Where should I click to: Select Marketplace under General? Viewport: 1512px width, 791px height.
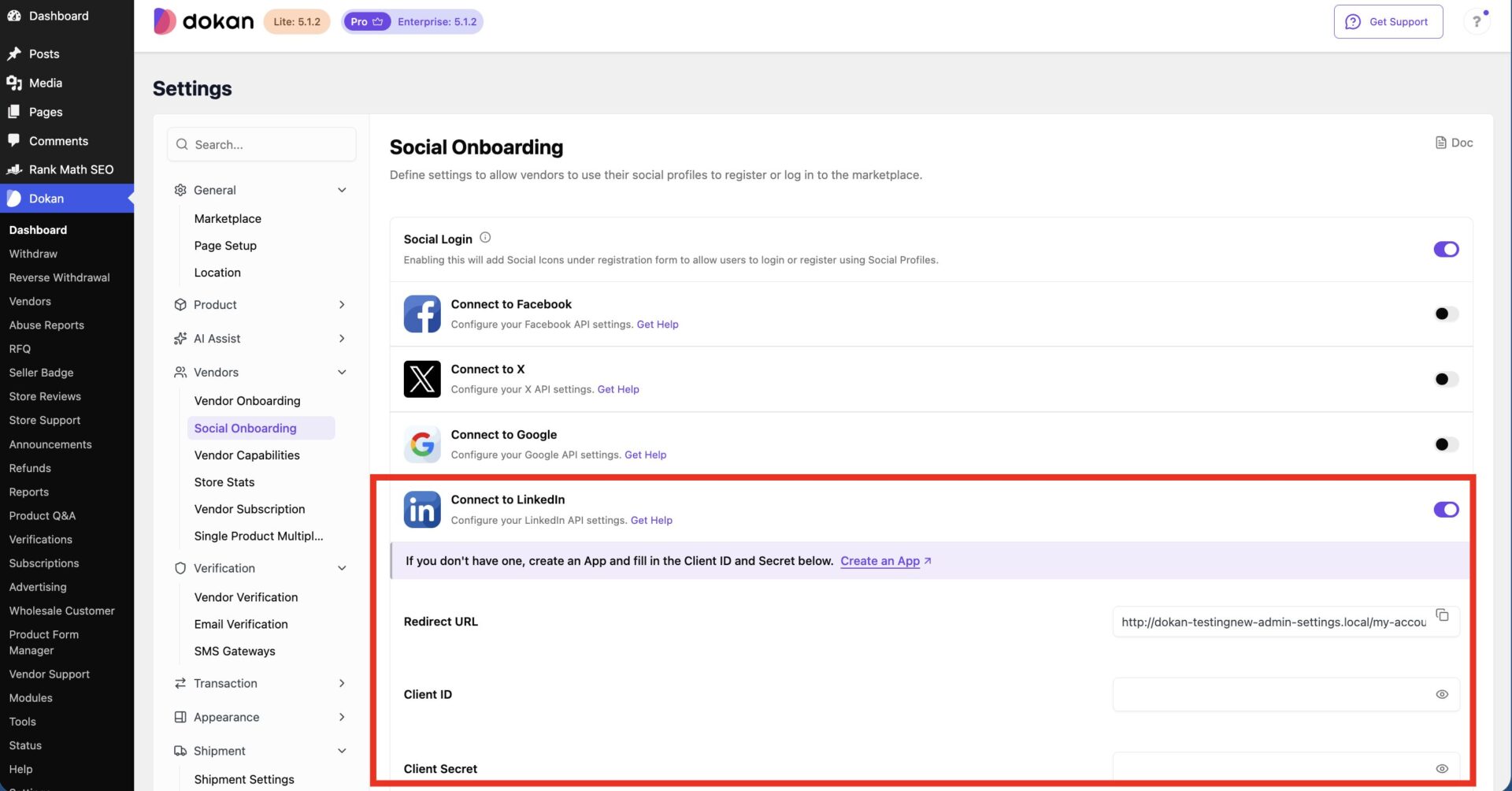(x=228, y=218)
